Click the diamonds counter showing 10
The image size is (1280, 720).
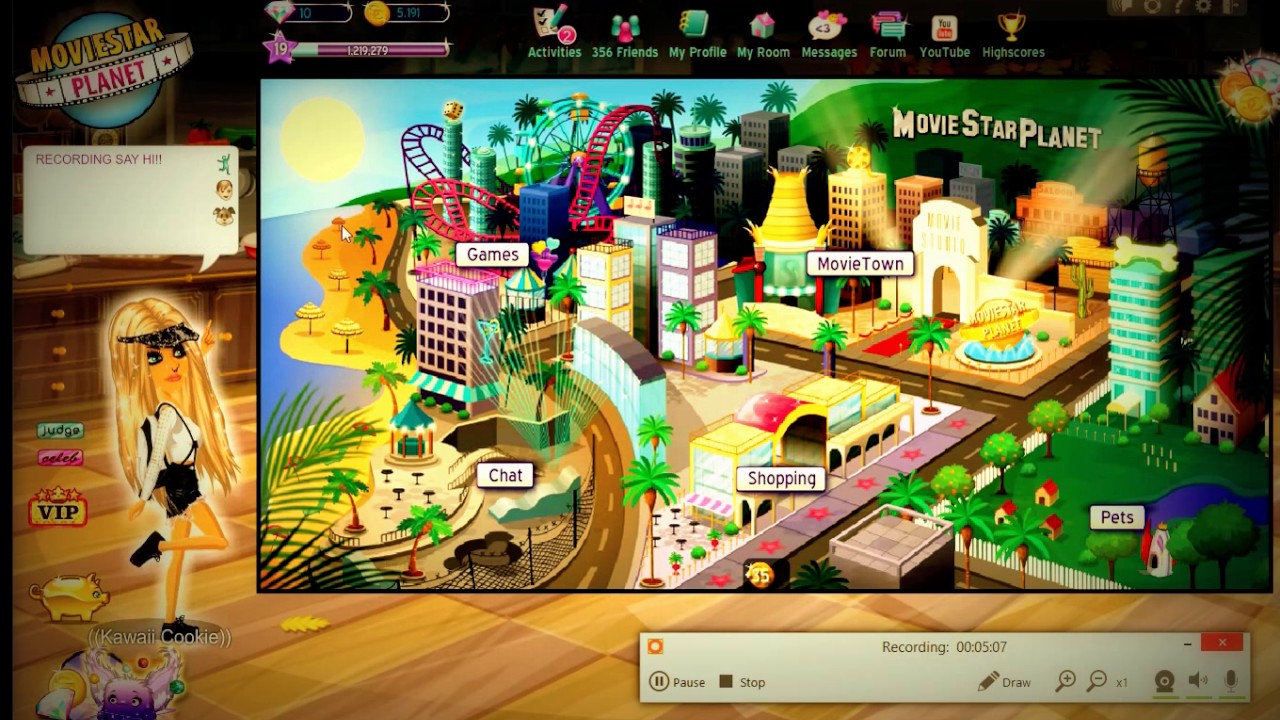pos(308,13)
